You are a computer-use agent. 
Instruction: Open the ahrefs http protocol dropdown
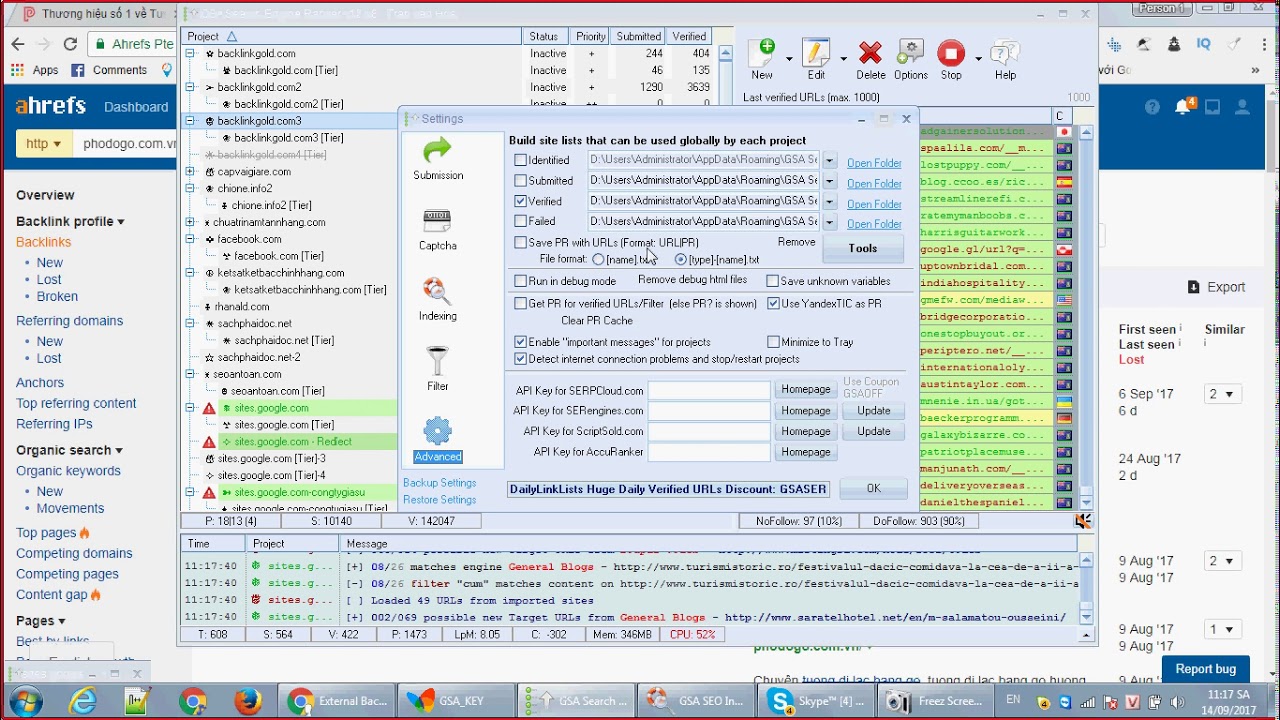(43, 144)
